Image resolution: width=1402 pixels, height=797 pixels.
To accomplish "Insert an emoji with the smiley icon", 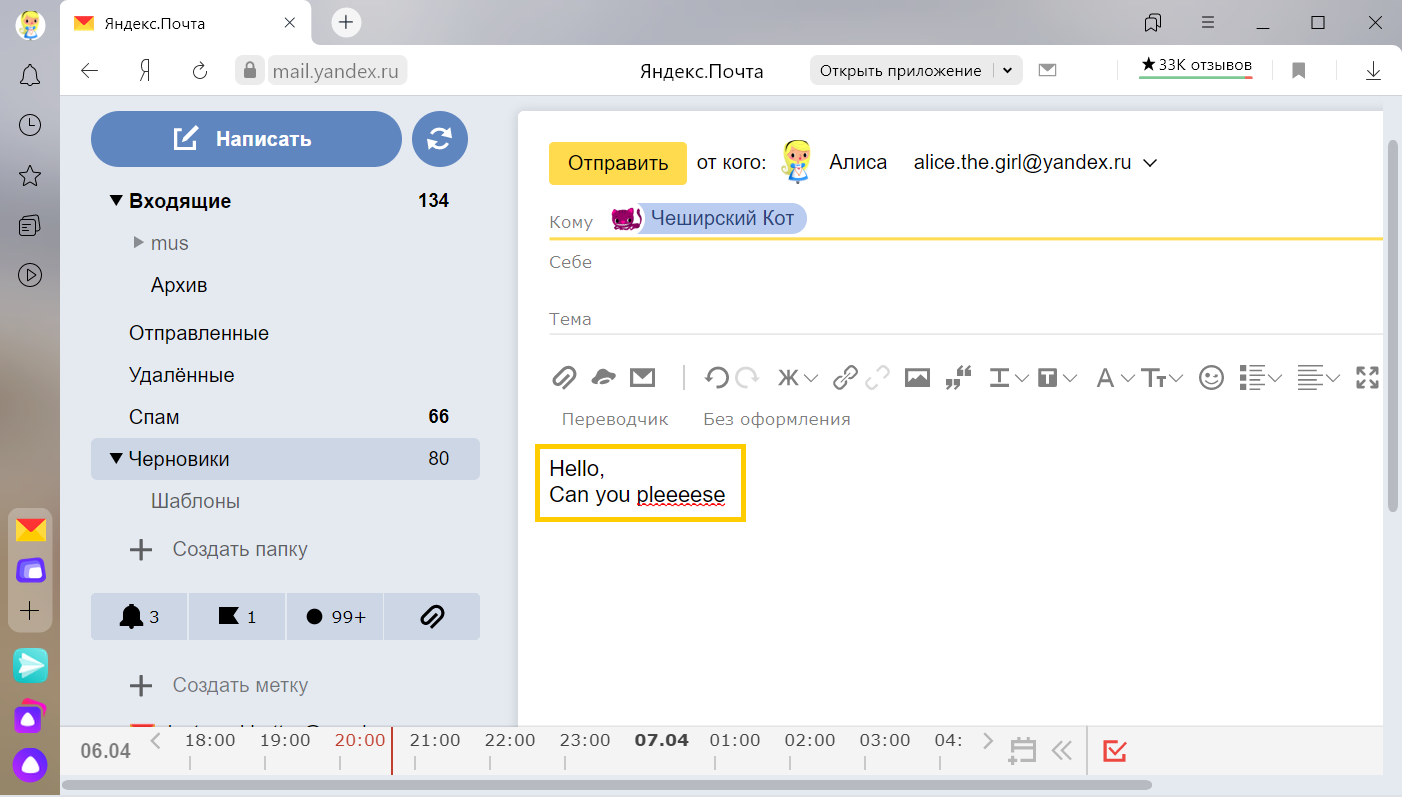I will coord(1211,377).
